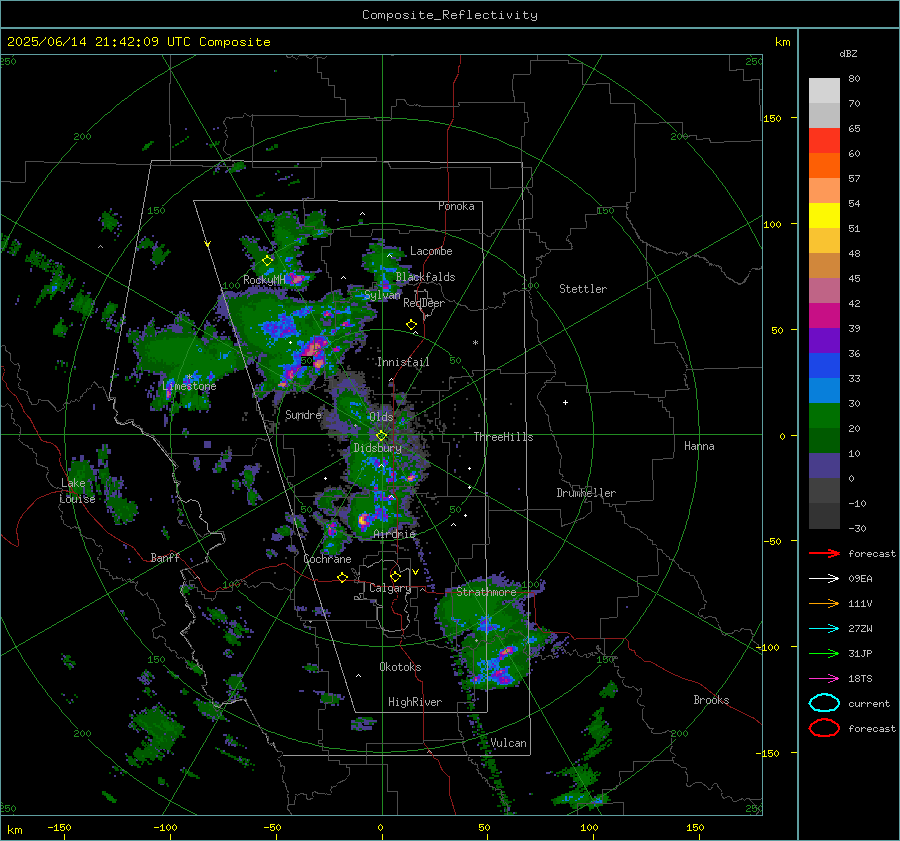This screenshot has height=841, width=900.
Task: Click the dBZ legend heading
Action: tap(848, 54)
